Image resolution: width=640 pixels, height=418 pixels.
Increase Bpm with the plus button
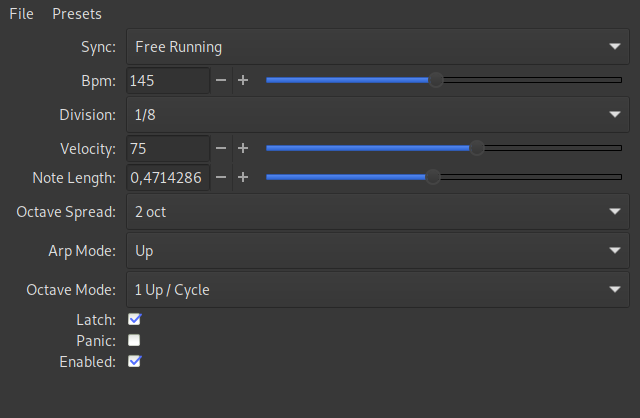click(x=243, y=80)
